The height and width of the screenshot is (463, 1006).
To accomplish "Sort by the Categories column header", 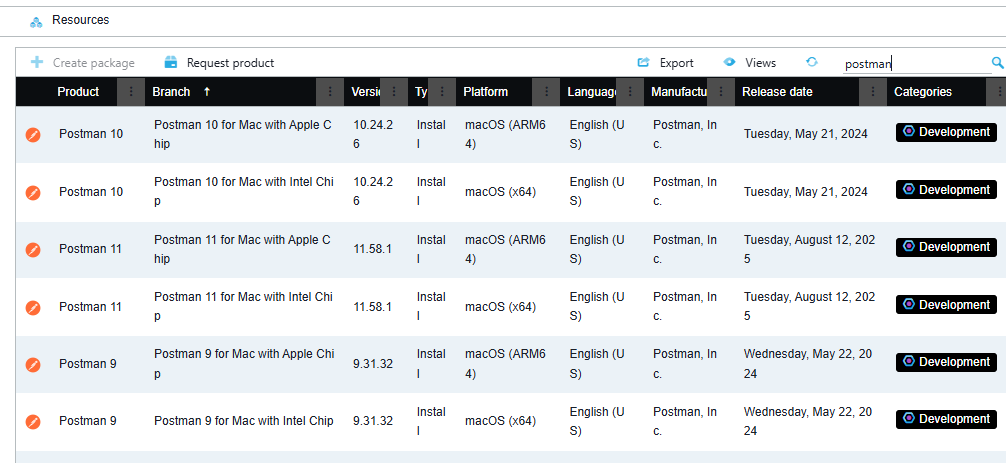I will point(922,92).
